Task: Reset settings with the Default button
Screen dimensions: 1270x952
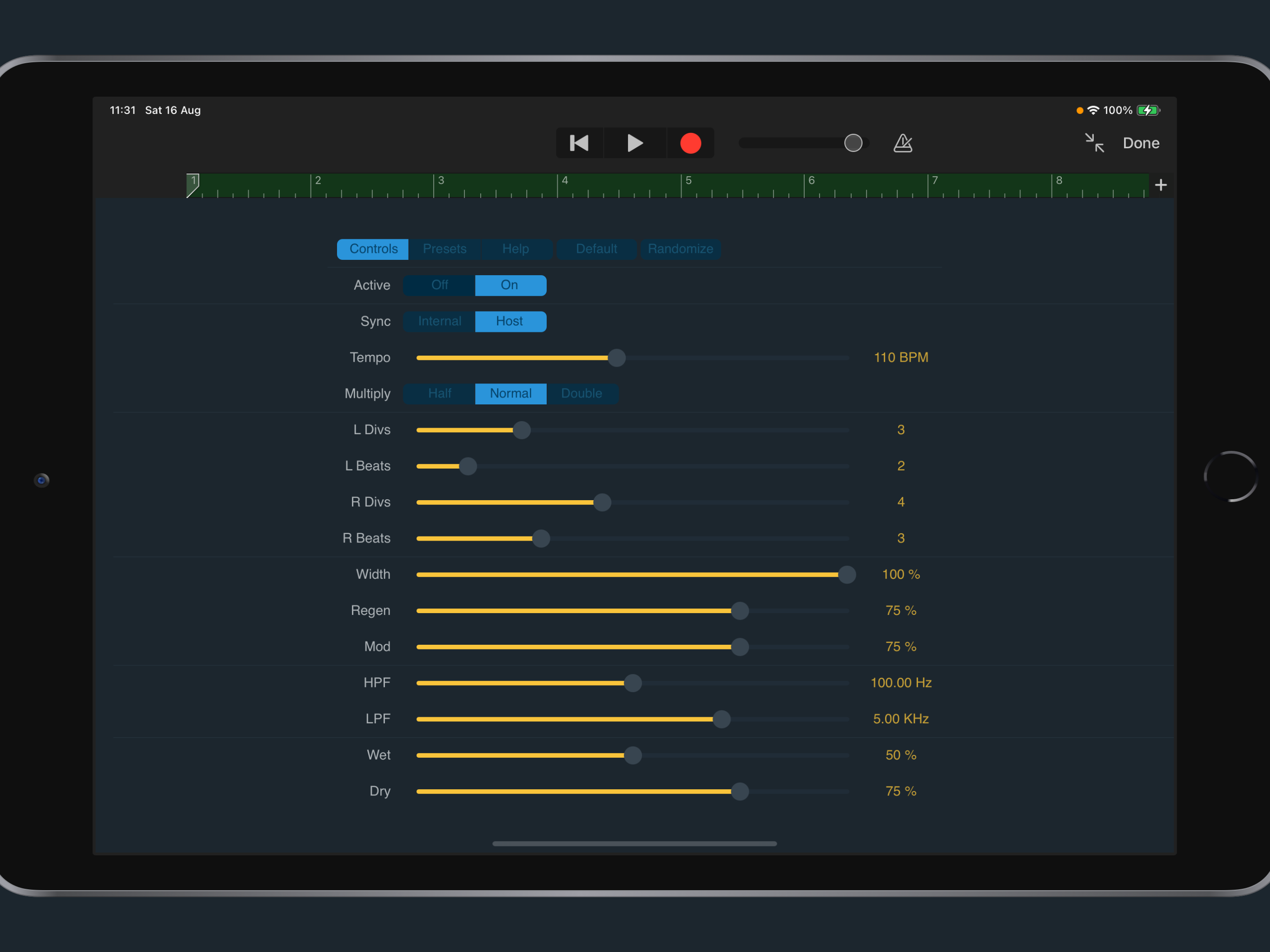Action: pyautogui.click(x=596, y=249)
